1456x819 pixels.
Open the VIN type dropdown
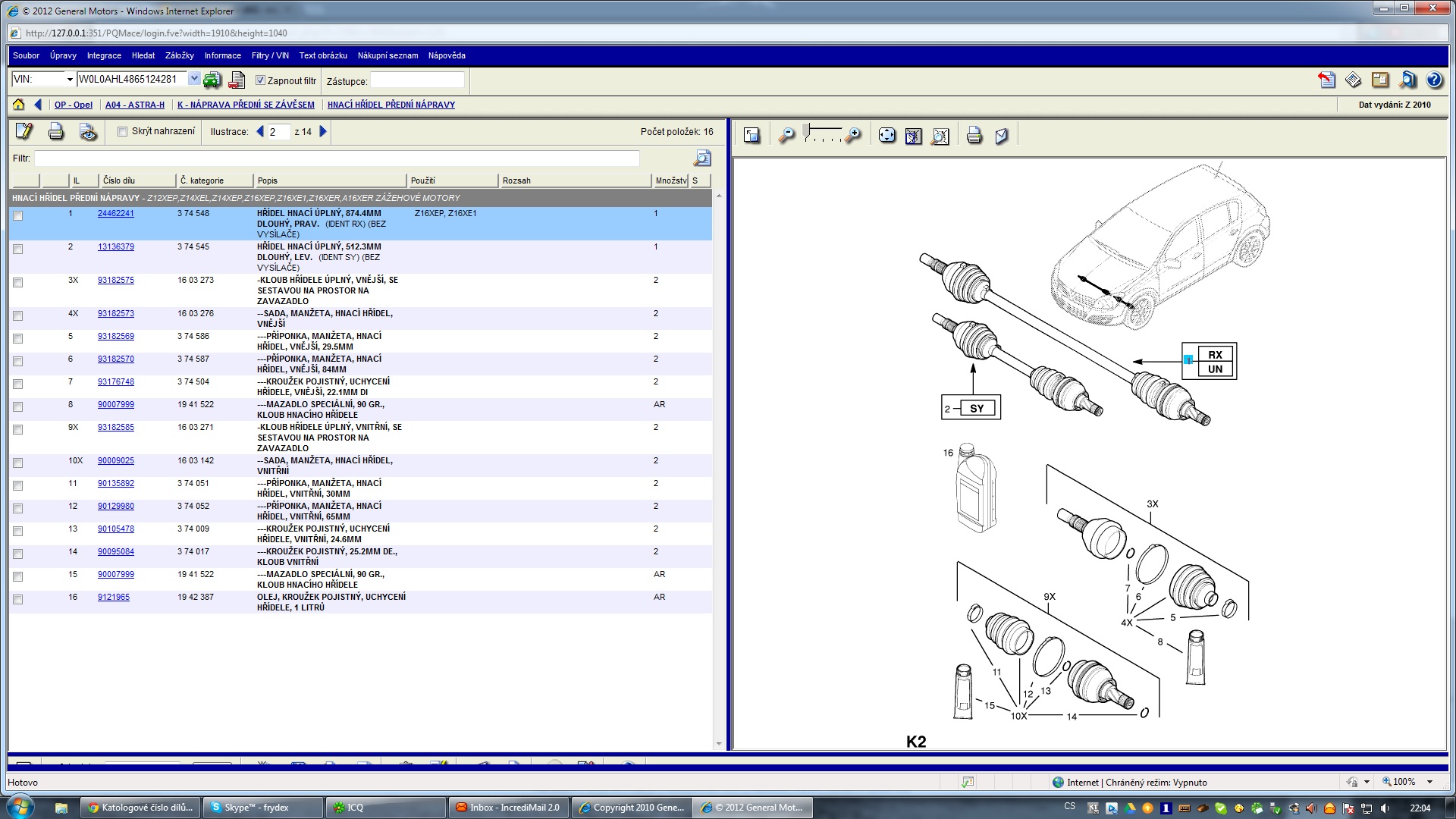pos(70,80)
